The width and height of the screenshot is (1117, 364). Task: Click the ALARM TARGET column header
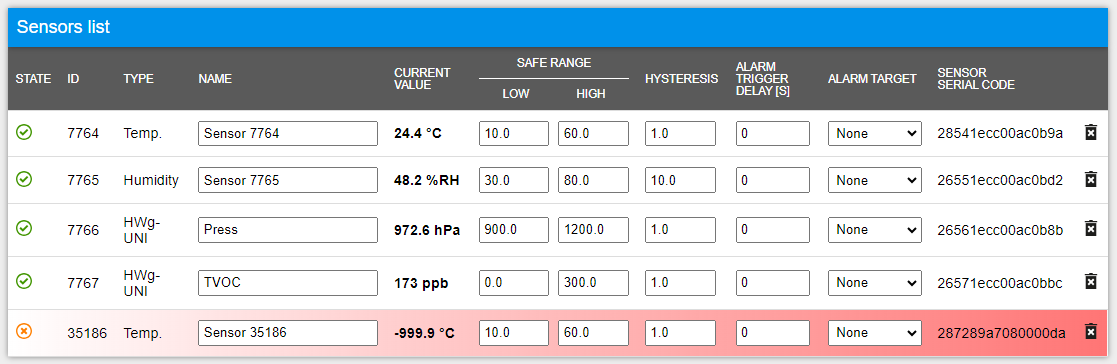872,78
